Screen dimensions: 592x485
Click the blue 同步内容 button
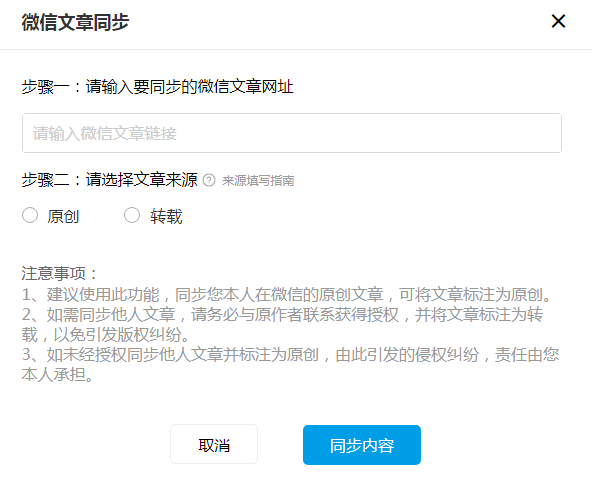[362, 445]
